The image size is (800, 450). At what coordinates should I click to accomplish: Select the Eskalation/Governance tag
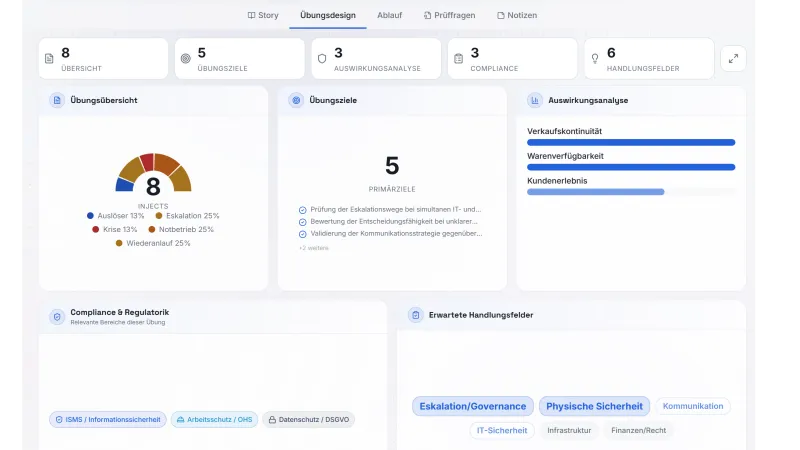pos(473,406)
